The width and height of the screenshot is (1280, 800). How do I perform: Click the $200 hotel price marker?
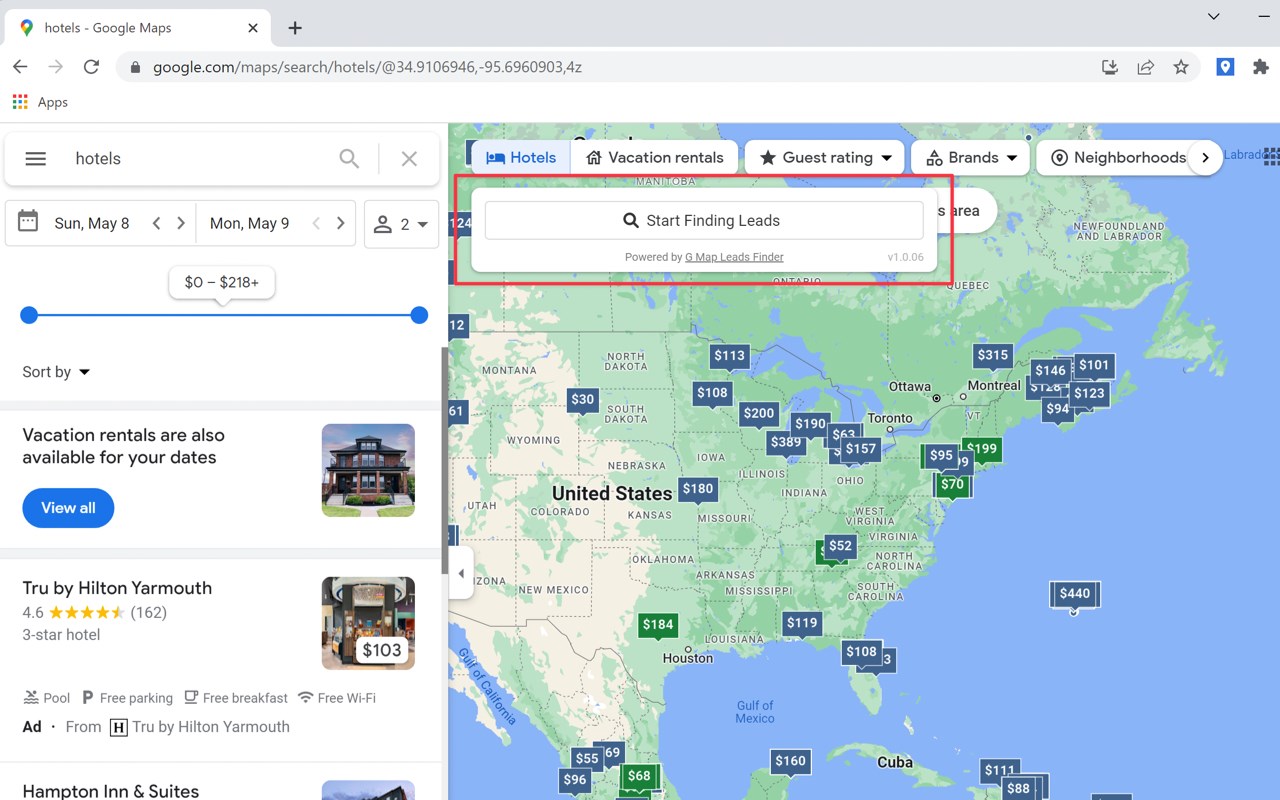click(759, 413)
